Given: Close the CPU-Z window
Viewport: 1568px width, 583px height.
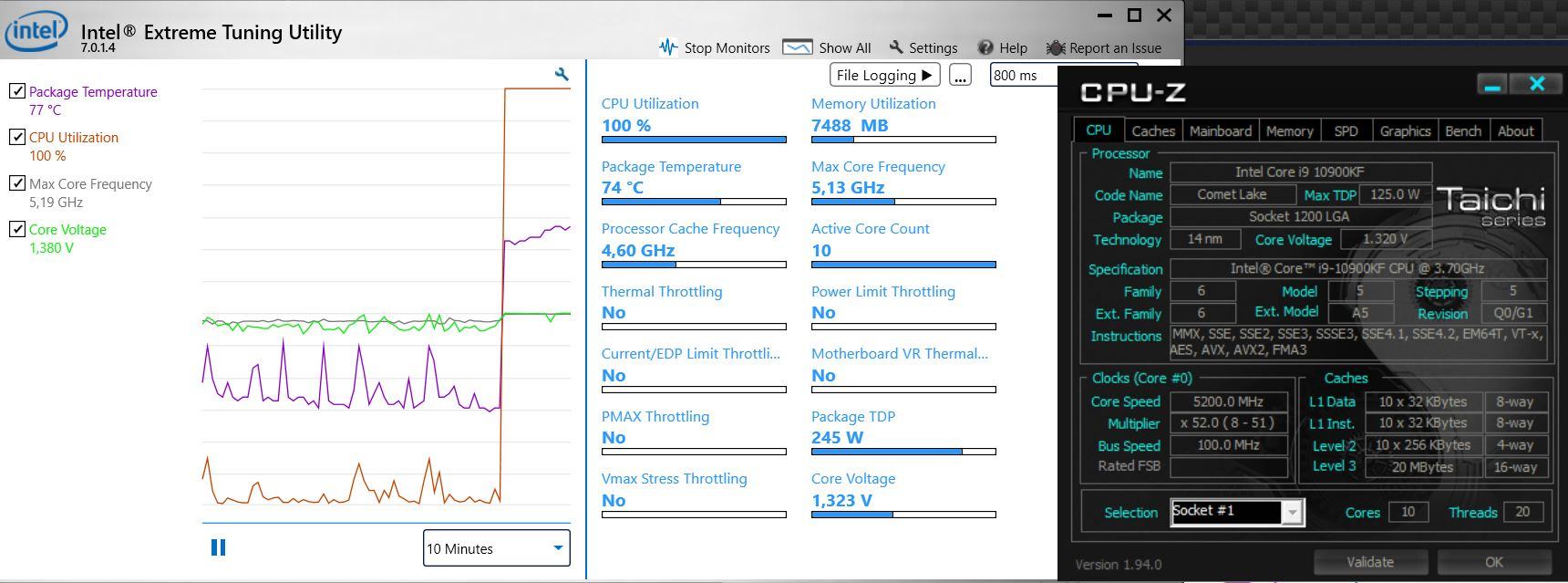Looking at the screenshot, I should click(1536, 84).
